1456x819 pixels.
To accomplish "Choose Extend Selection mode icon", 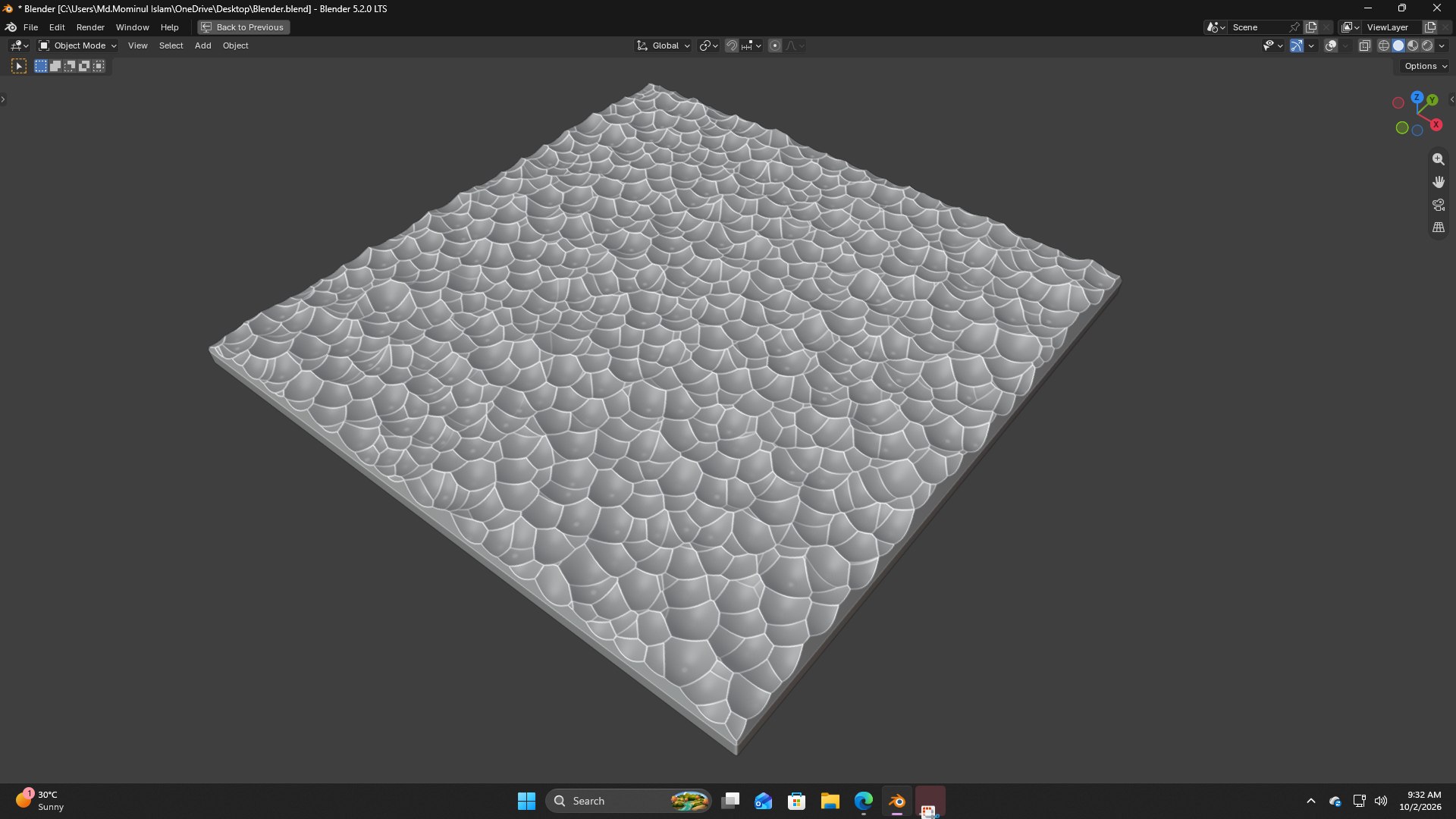I will point(55,67).
